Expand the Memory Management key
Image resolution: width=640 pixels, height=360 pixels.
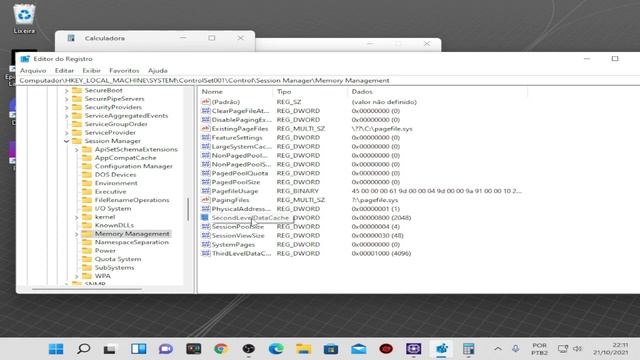pyautogui.click(x=77, y=234)
